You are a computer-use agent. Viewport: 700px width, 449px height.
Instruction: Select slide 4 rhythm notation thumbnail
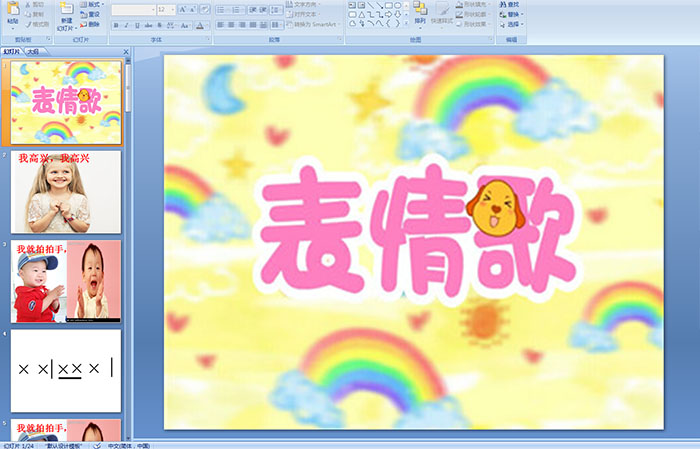tap(66, 371)
